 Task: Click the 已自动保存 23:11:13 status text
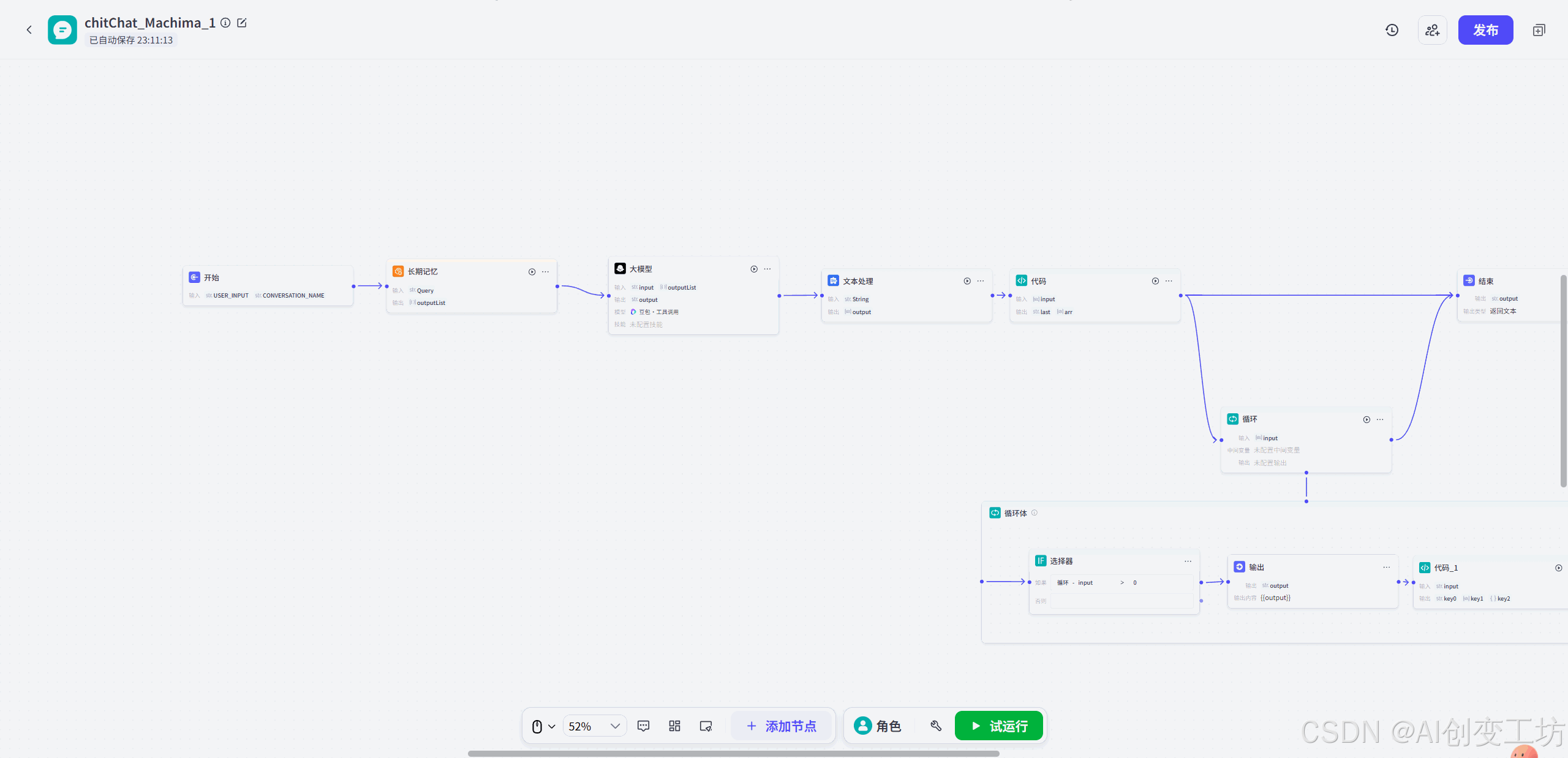click(x=131, y=40)
